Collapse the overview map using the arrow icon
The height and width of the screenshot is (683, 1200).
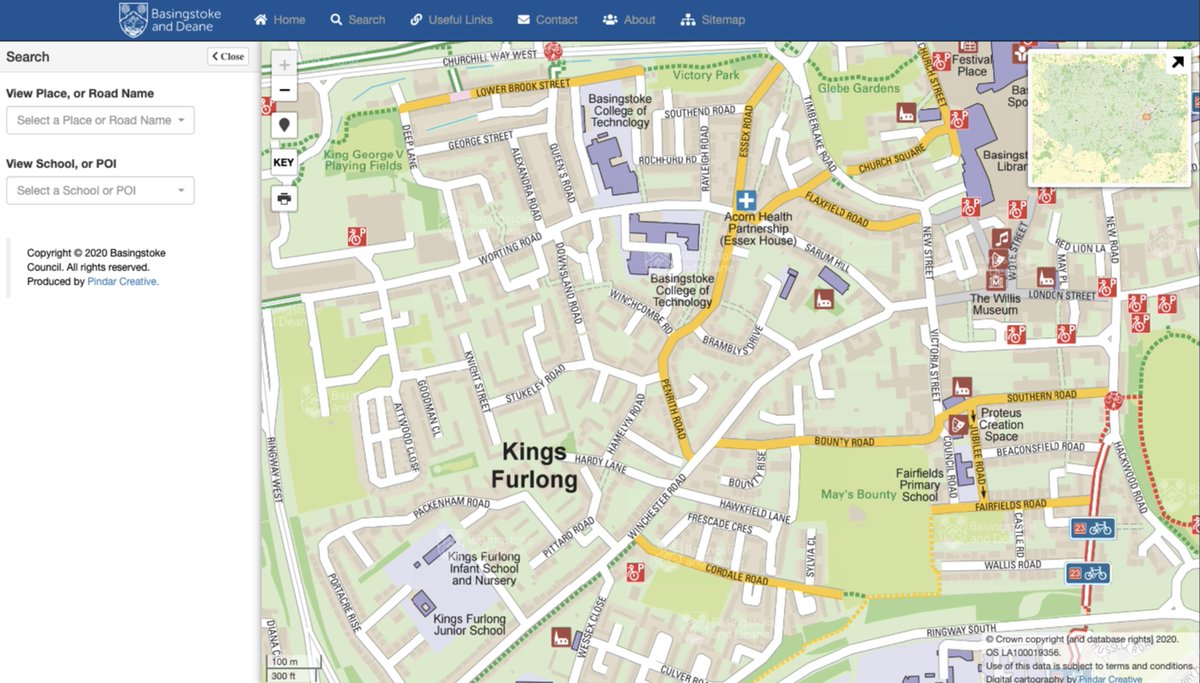click(1178, 63)
